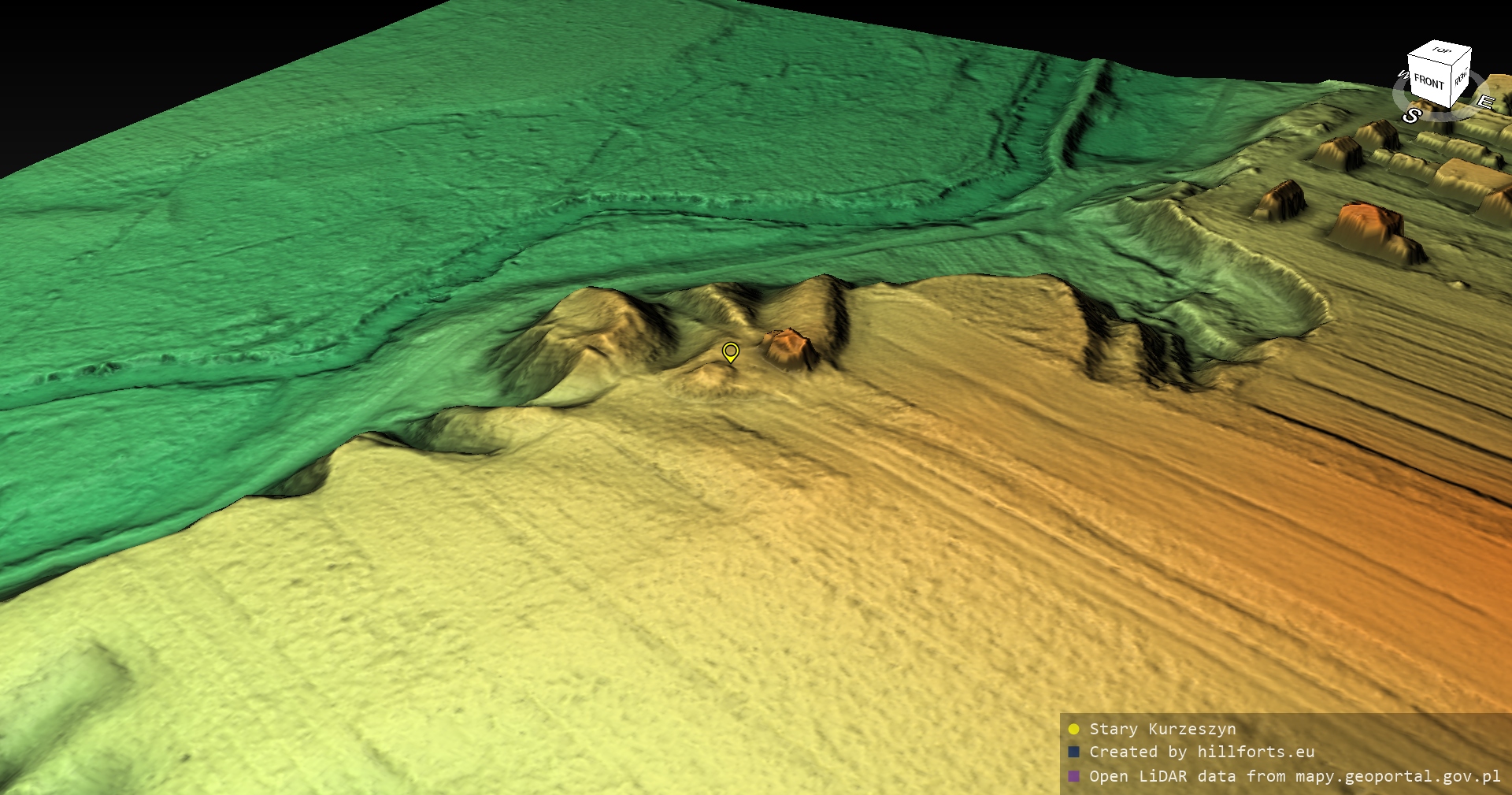The width and height of the screenshot is (1512, 795).
Task: Click the blue square legend marker
Action: tap(1073, 752)
